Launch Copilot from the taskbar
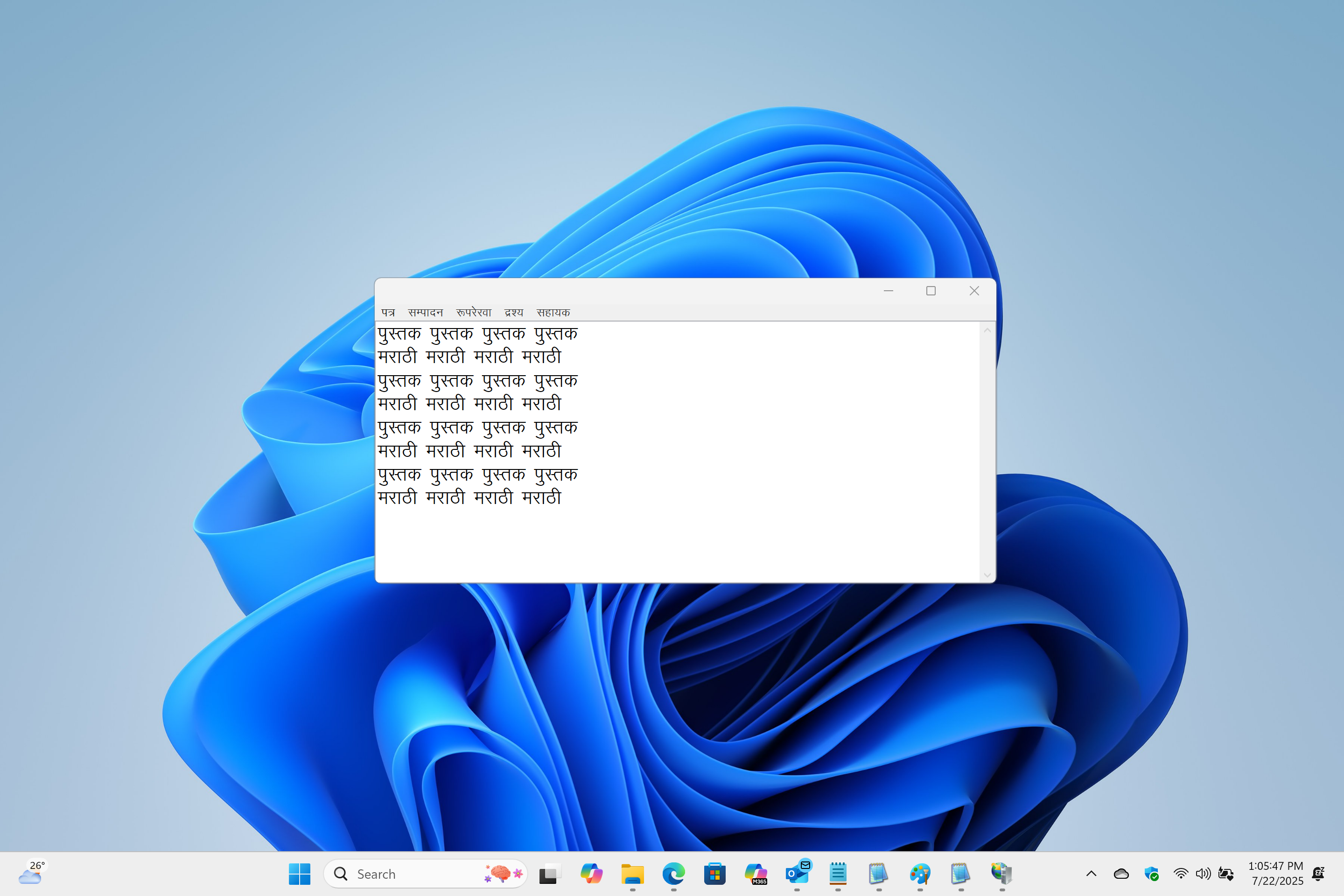This screenshot has height=896, width=1344. coord(591,874)
